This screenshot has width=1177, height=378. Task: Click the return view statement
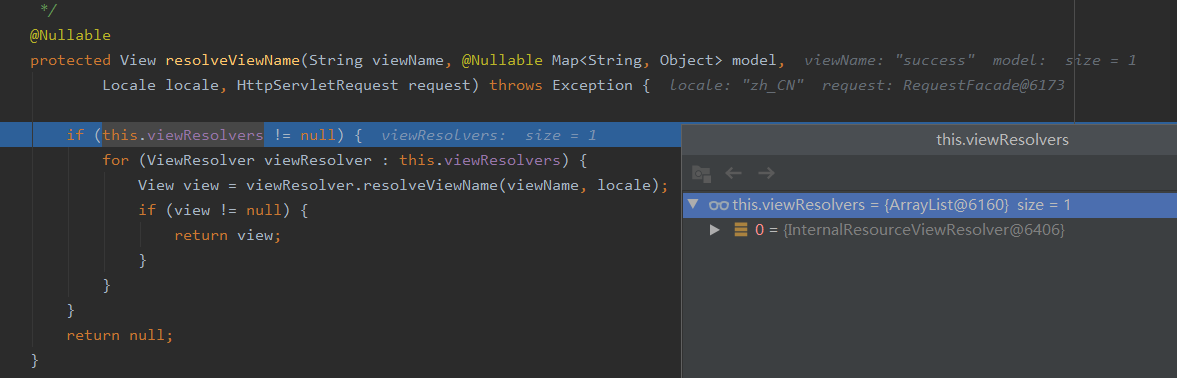pos(227,236)
